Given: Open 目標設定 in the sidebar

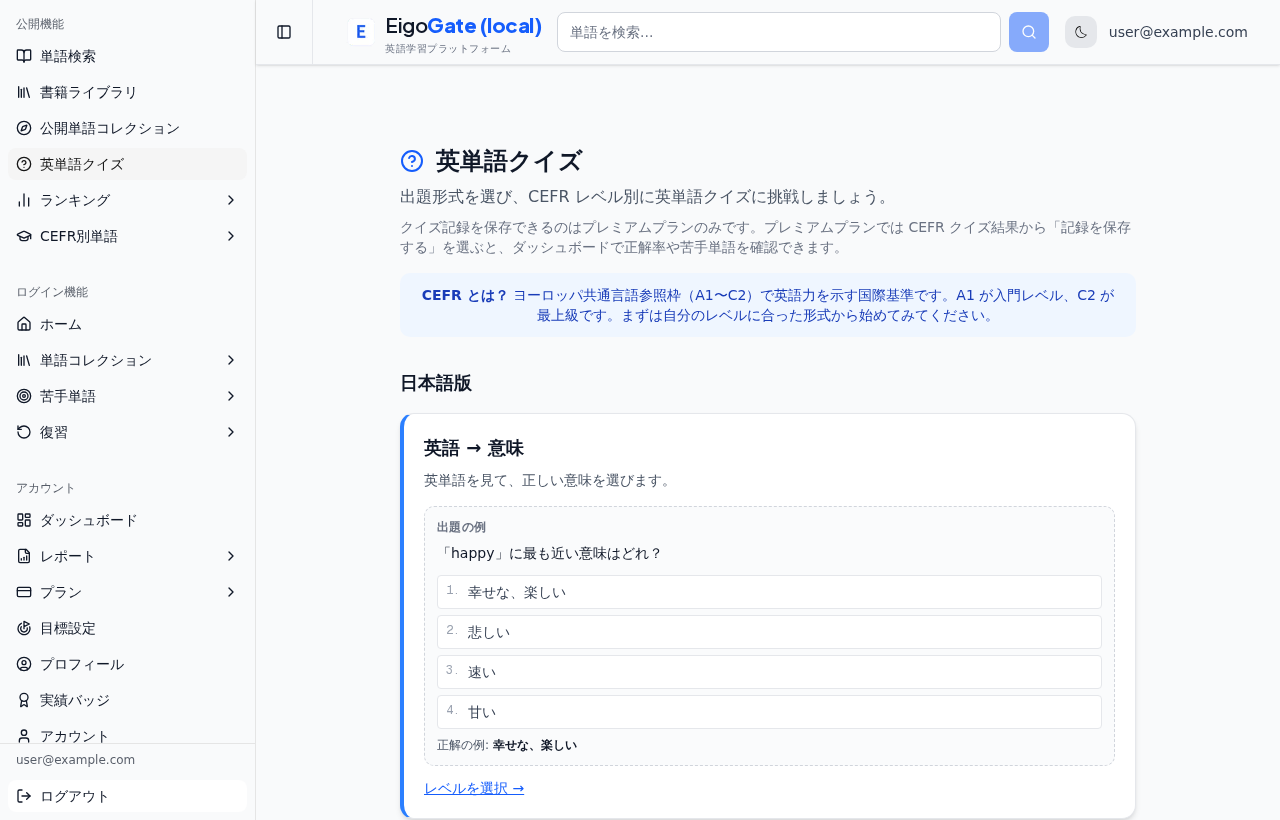Looking at the screenshot, I should 127,628.
